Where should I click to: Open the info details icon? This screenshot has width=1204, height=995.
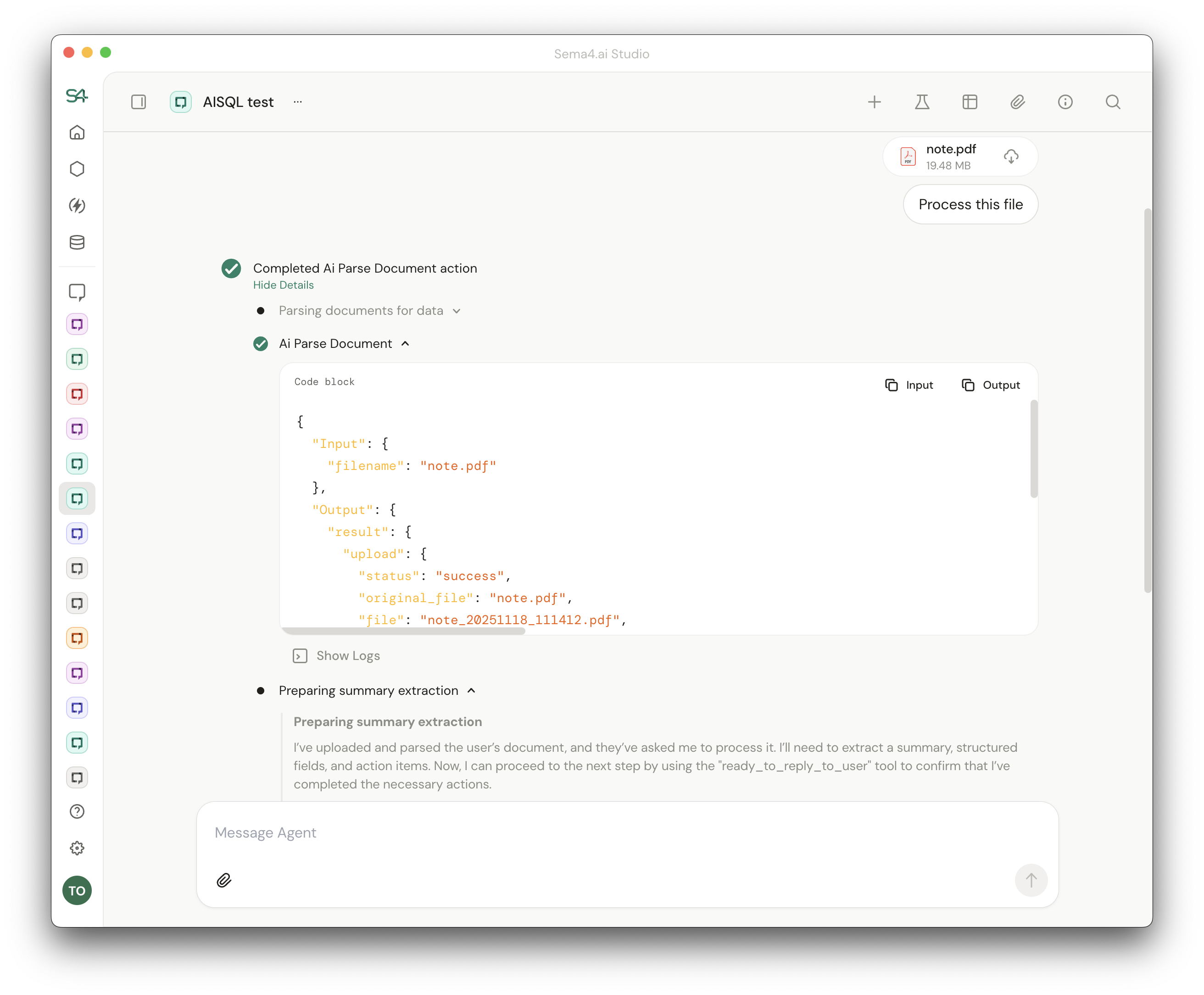1065,102
